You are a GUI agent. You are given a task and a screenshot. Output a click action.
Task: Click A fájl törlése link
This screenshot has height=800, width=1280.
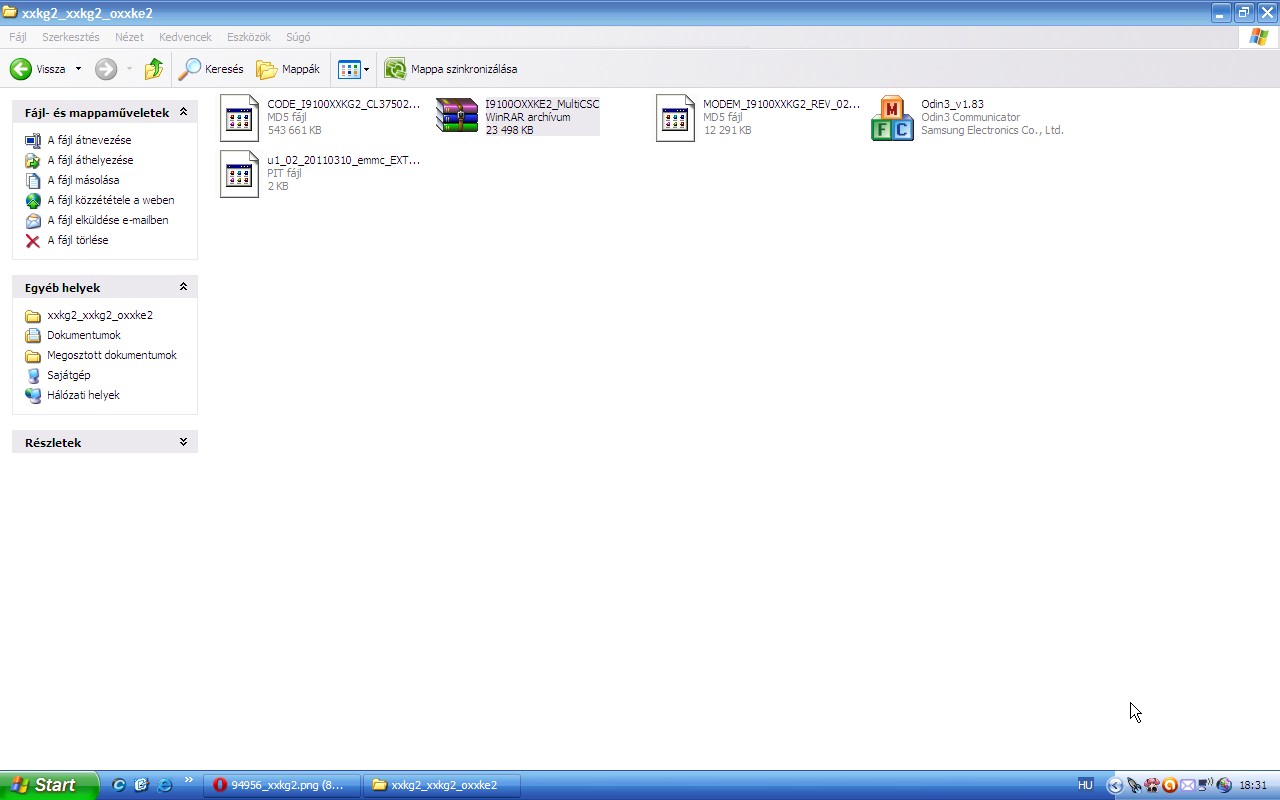(78, 240)
